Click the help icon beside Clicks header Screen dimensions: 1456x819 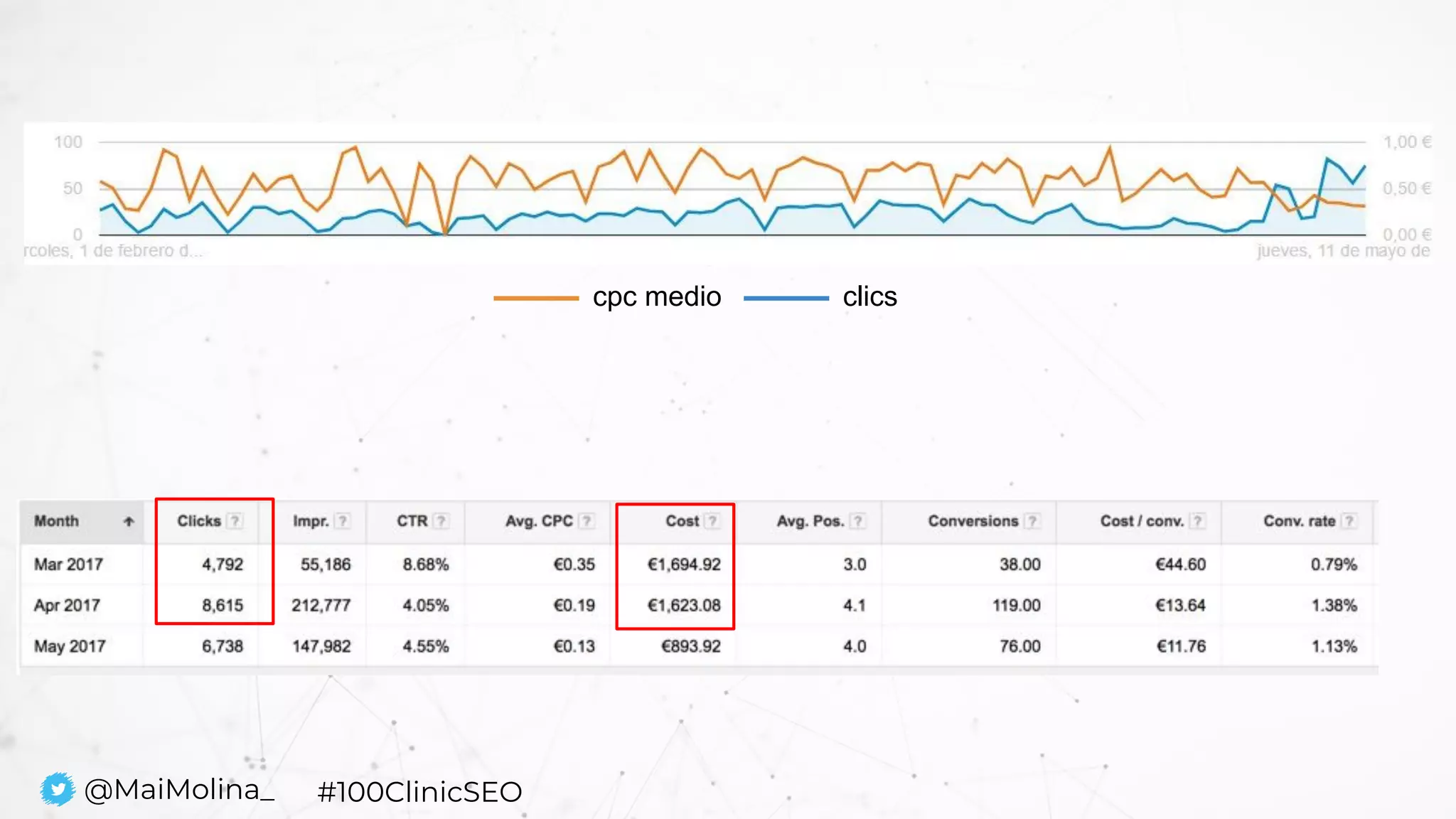point(235,521)
